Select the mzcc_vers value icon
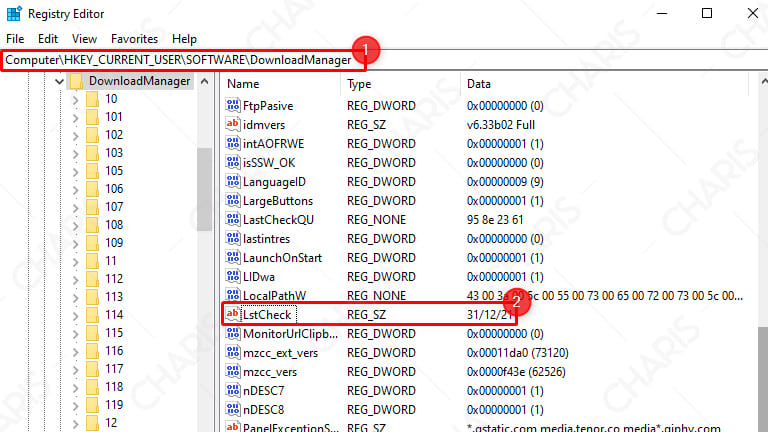Viewport: 768px width, 432px height. point(233,371)
